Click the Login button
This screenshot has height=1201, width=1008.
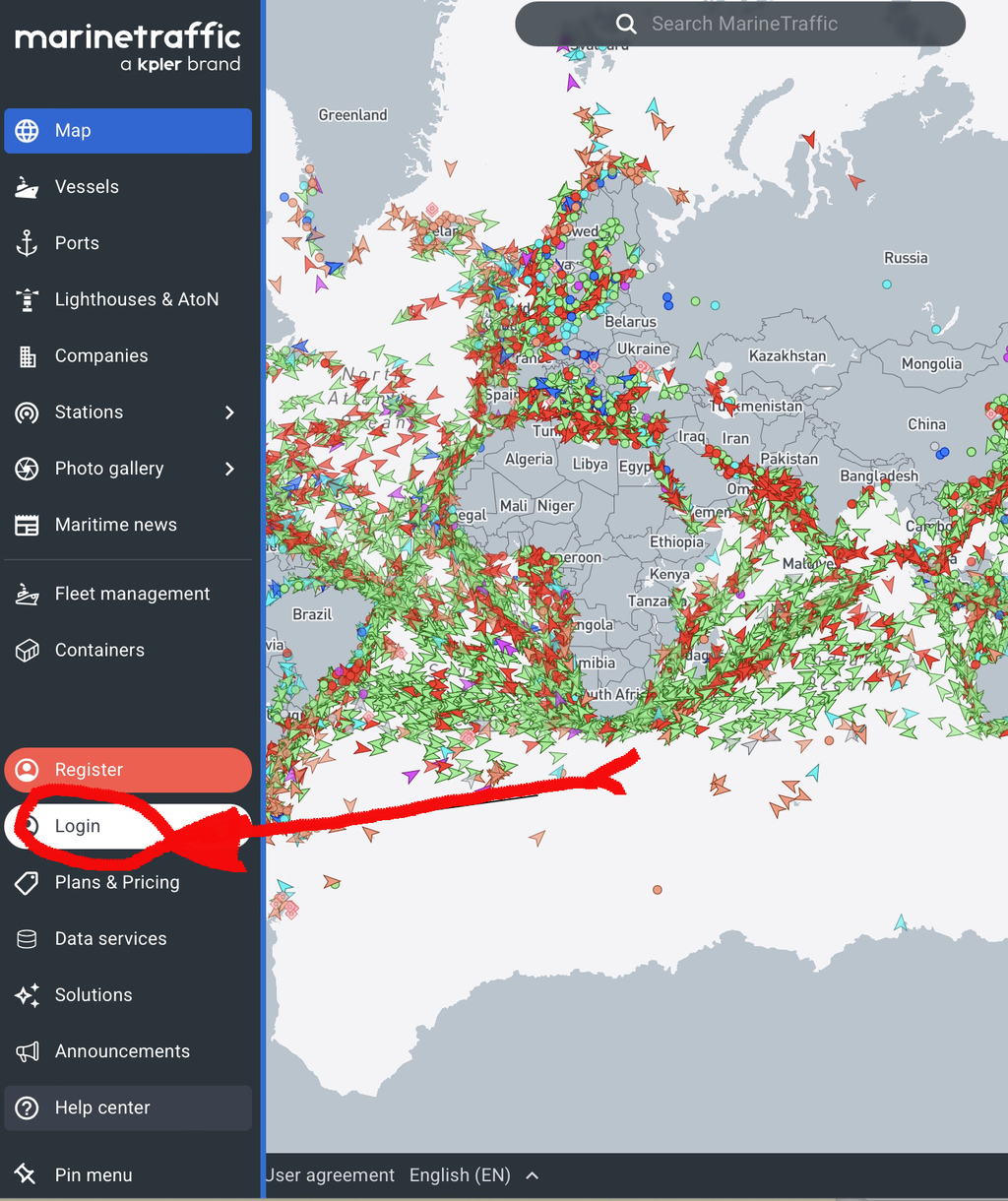tap(128, 826)
